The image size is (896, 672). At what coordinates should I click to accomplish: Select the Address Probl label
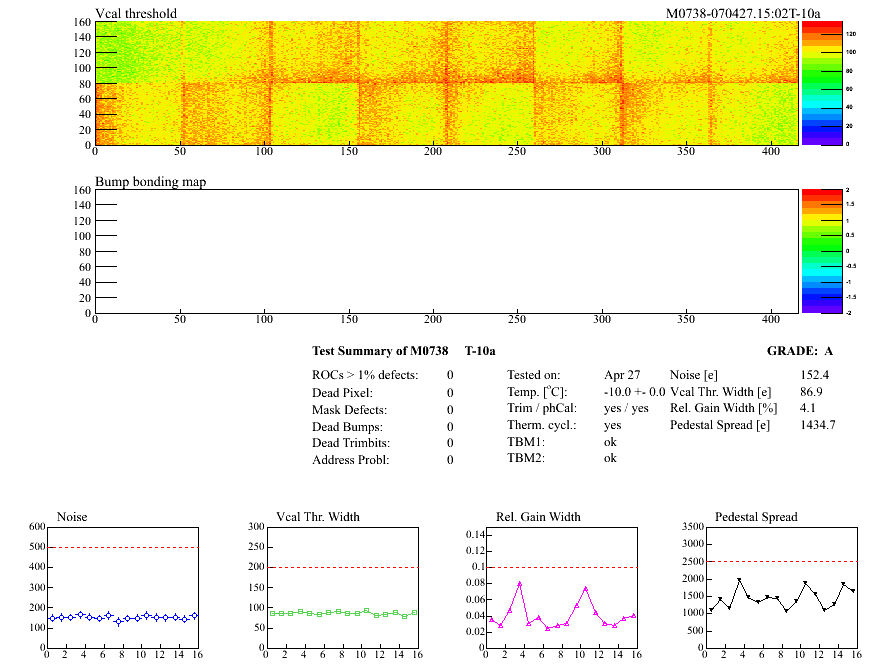[350, 460]
